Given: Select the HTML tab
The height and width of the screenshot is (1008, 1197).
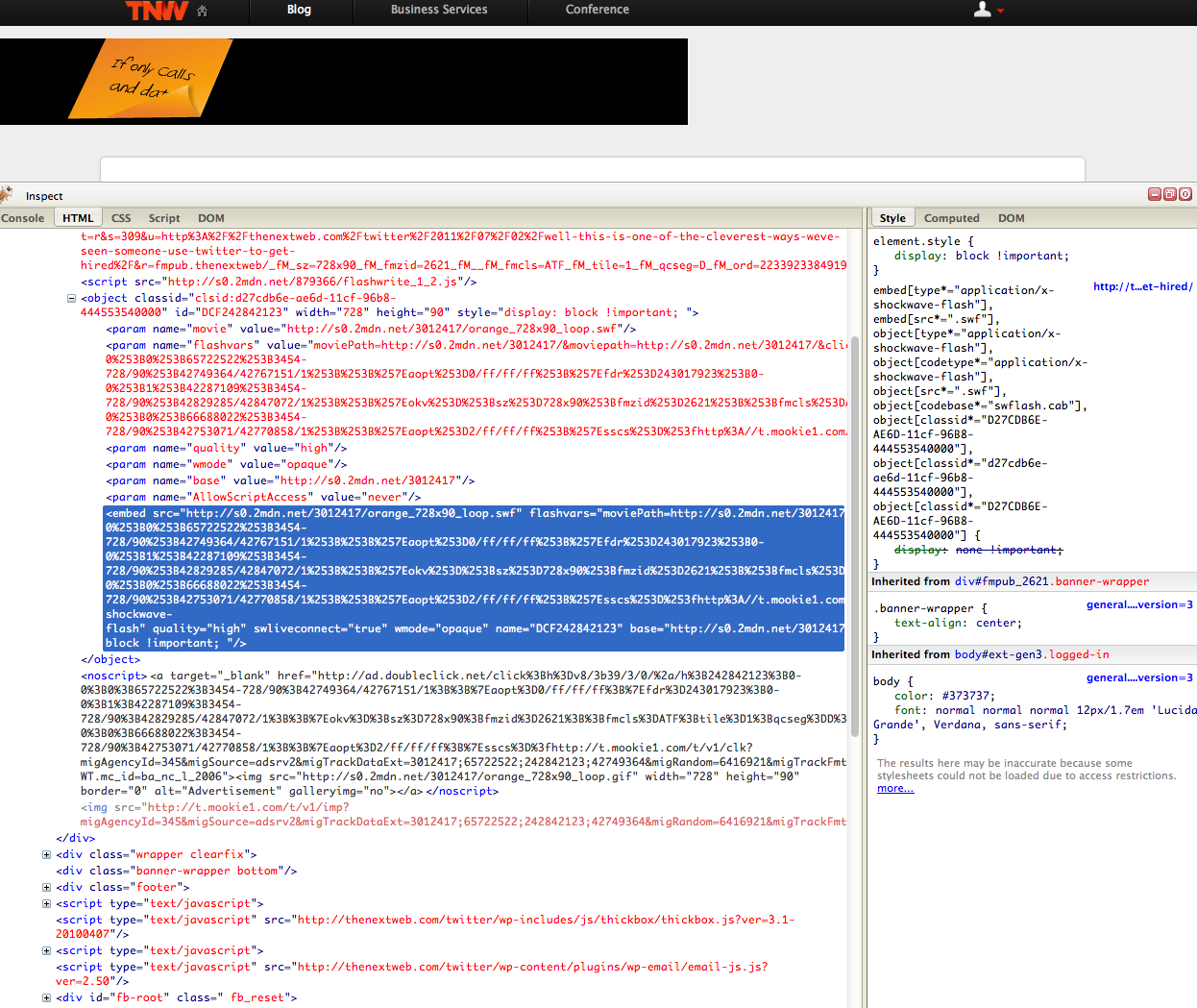Looking at the screenshot, I should click(78, 218).
